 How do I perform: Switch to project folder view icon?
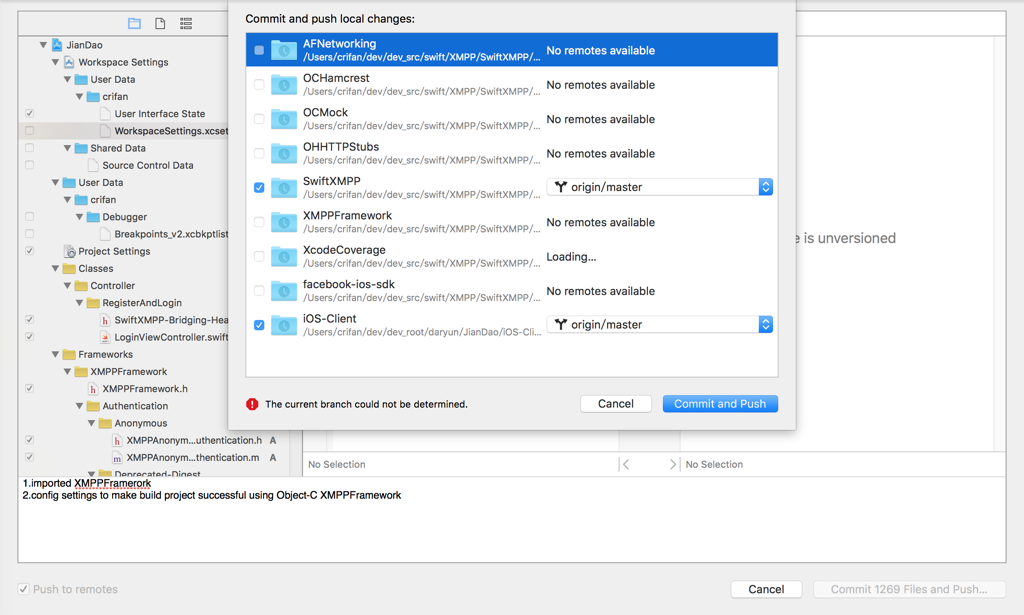(x=135, y=24)
